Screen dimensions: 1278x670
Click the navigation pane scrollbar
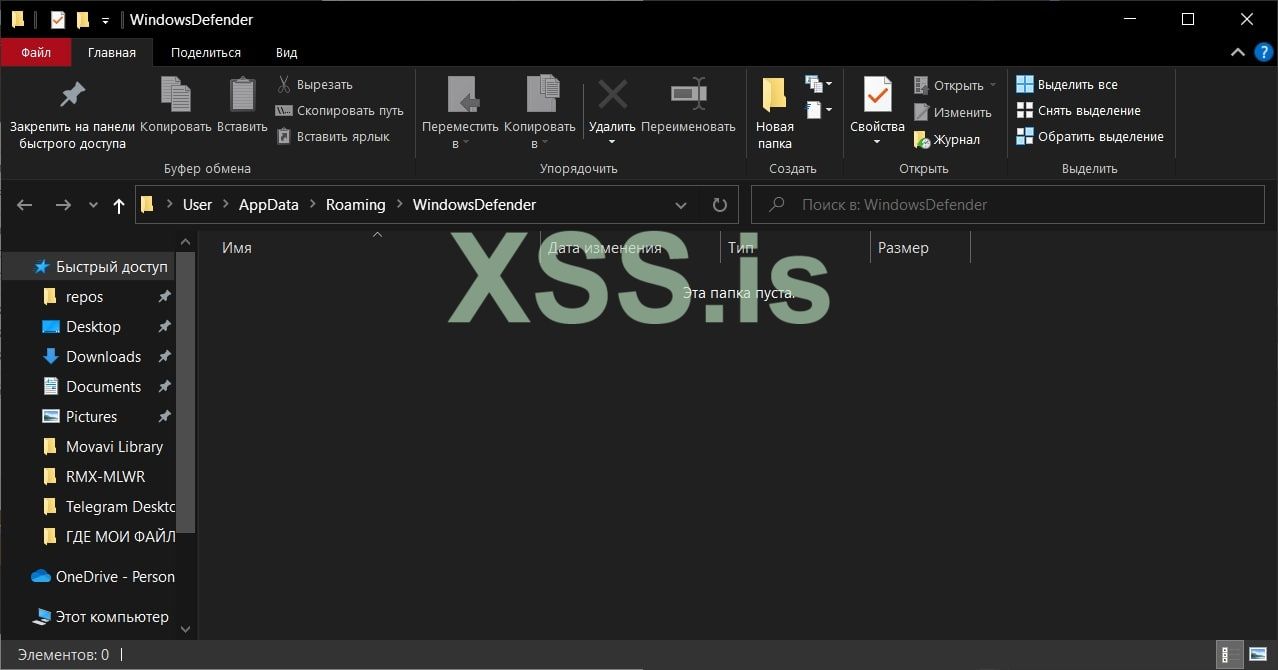coord(185,392)
